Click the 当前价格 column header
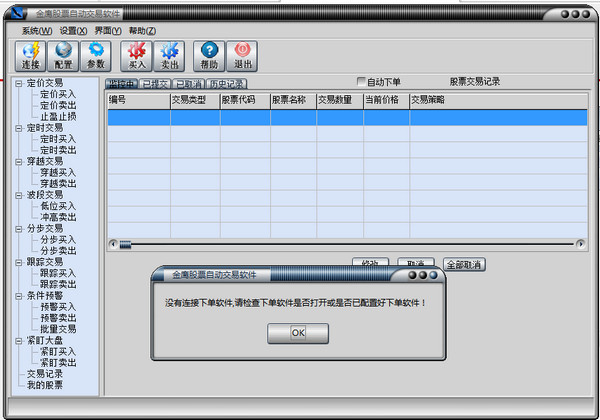600x420 pixels. [386, 101]
